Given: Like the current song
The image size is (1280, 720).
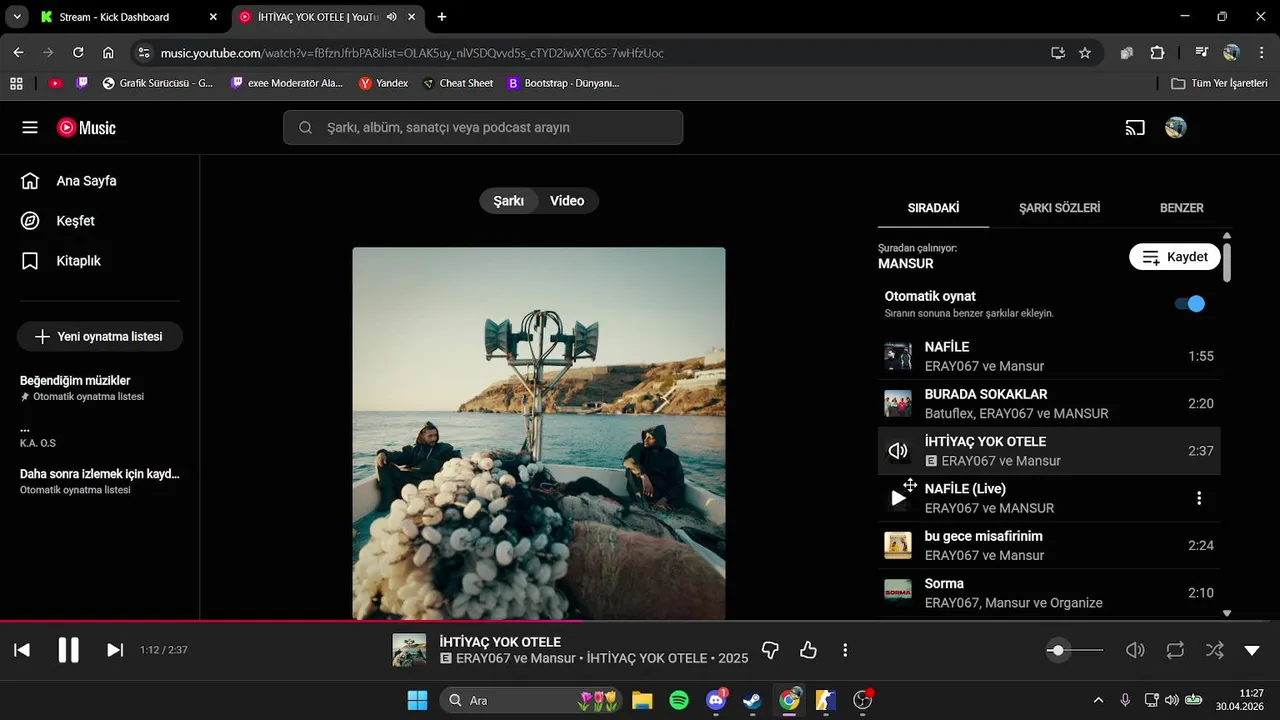Looking at the screenshot, I should [x=808, y=650].
